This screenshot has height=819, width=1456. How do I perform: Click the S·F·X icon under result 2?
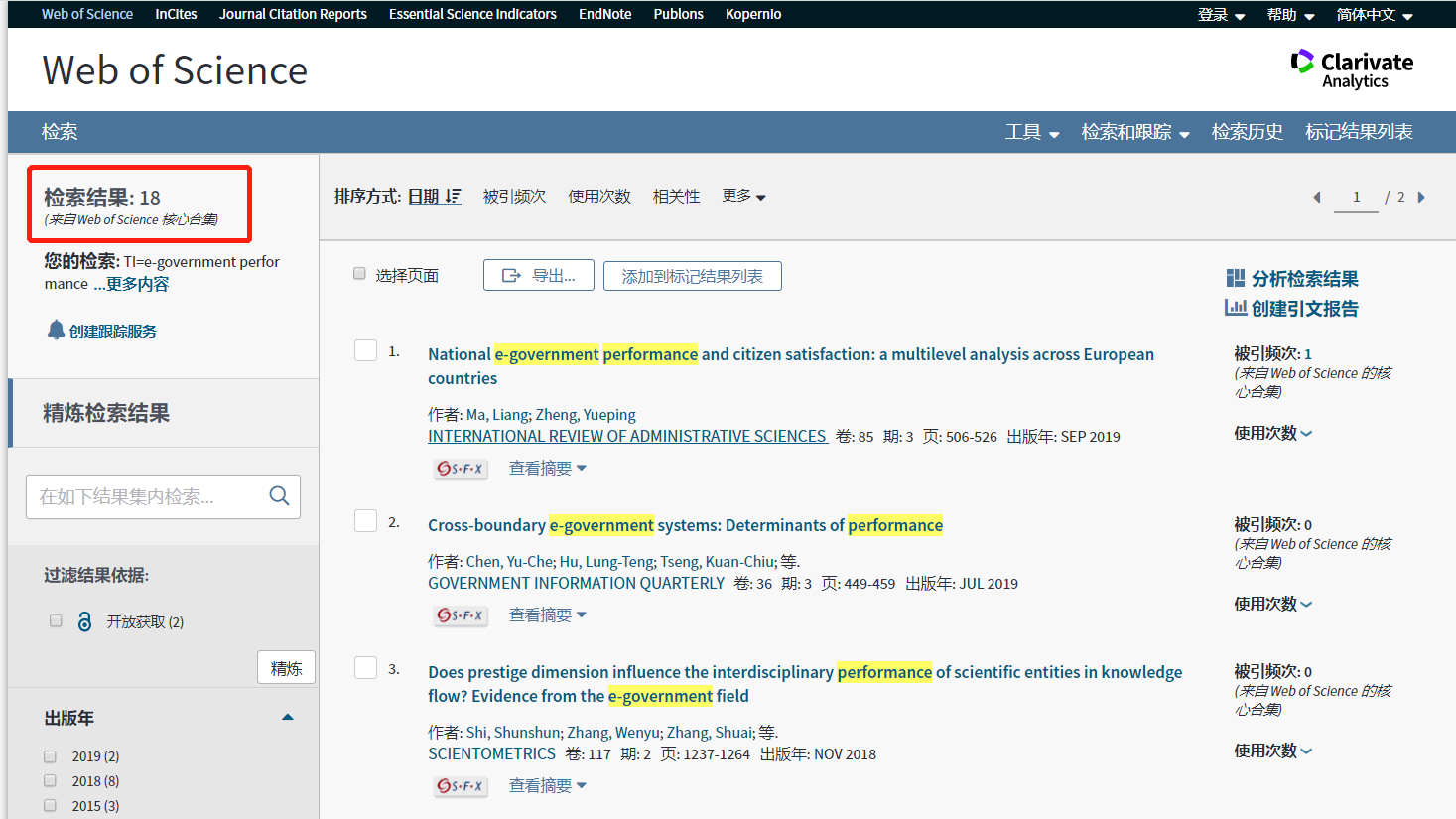(x=461, y=615)
